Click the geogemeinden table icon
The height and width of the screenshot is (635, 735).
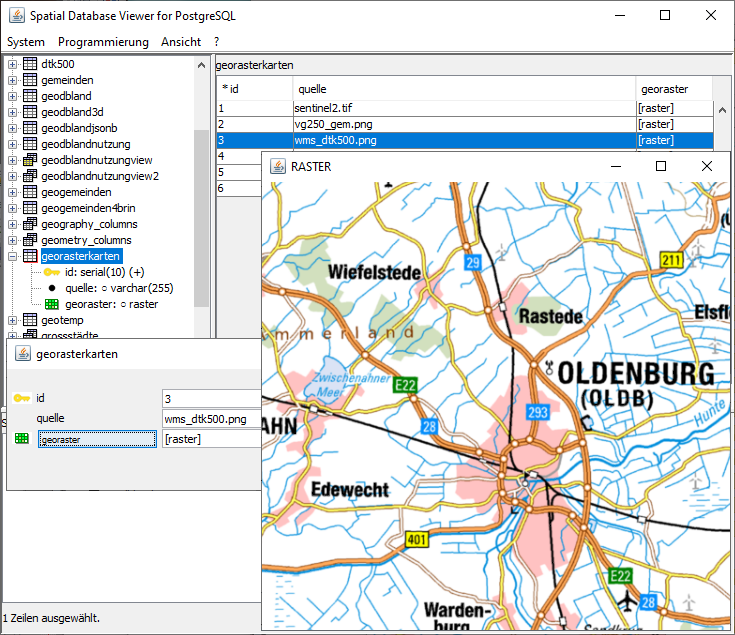30,192
